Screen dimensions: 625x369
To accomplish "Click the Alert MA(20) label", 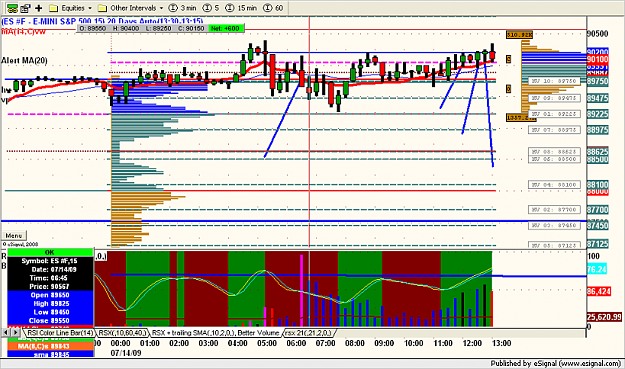I will [24, 61].
